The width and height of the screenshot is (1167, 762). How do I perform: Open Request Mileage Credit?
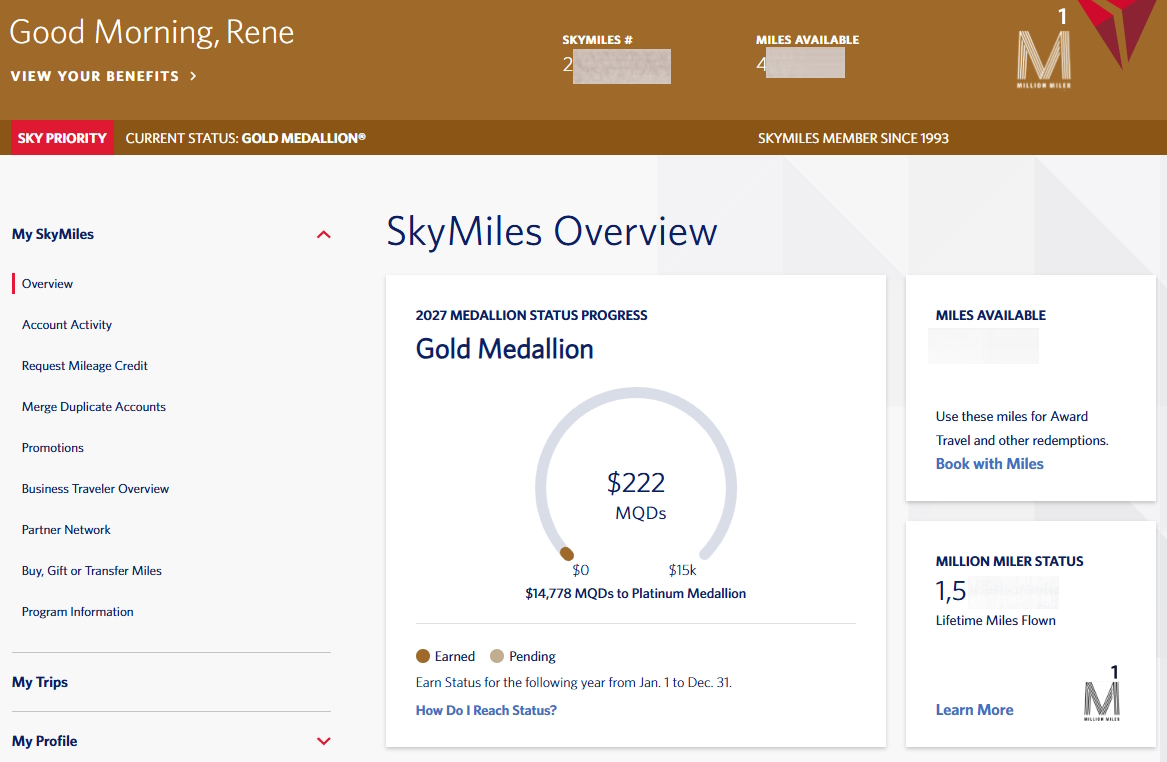[x=85, y=365]
